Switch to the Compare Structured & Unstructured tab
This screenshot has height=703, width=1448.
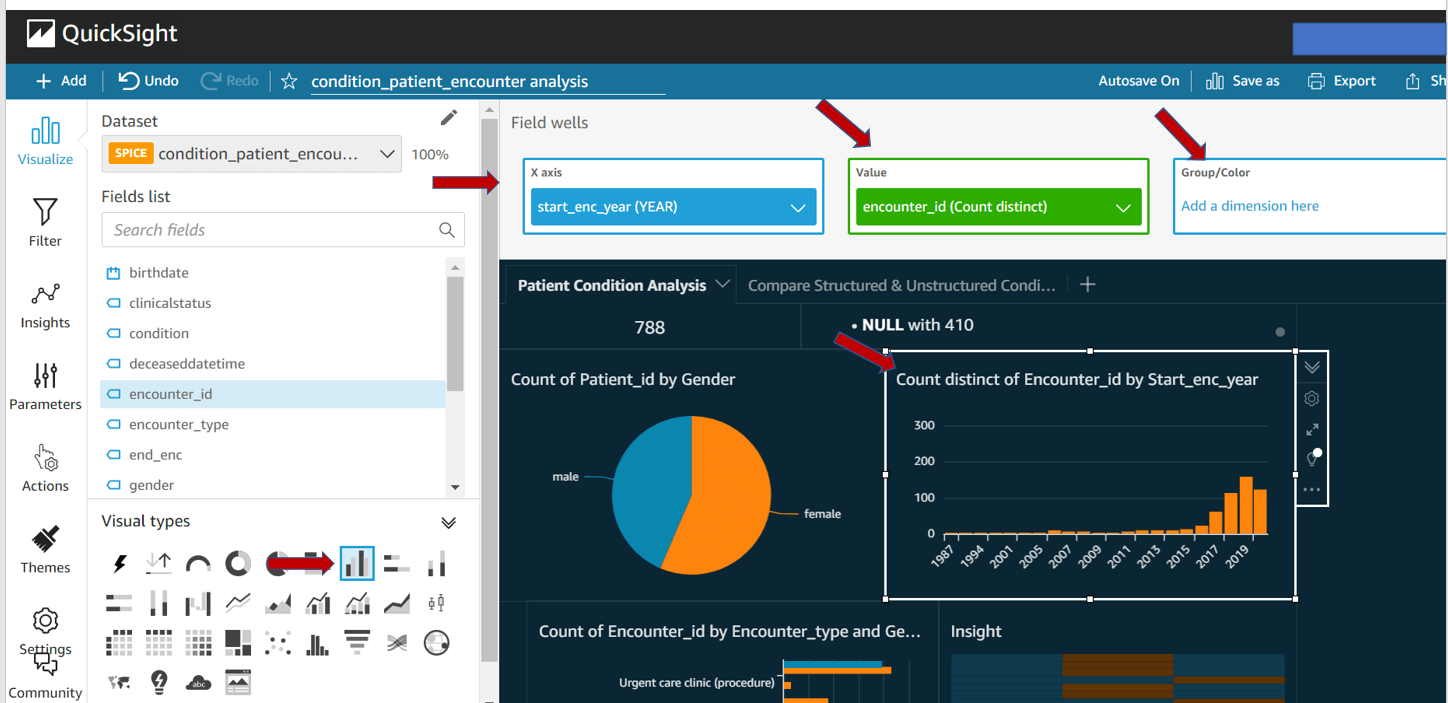click(900, 285)
